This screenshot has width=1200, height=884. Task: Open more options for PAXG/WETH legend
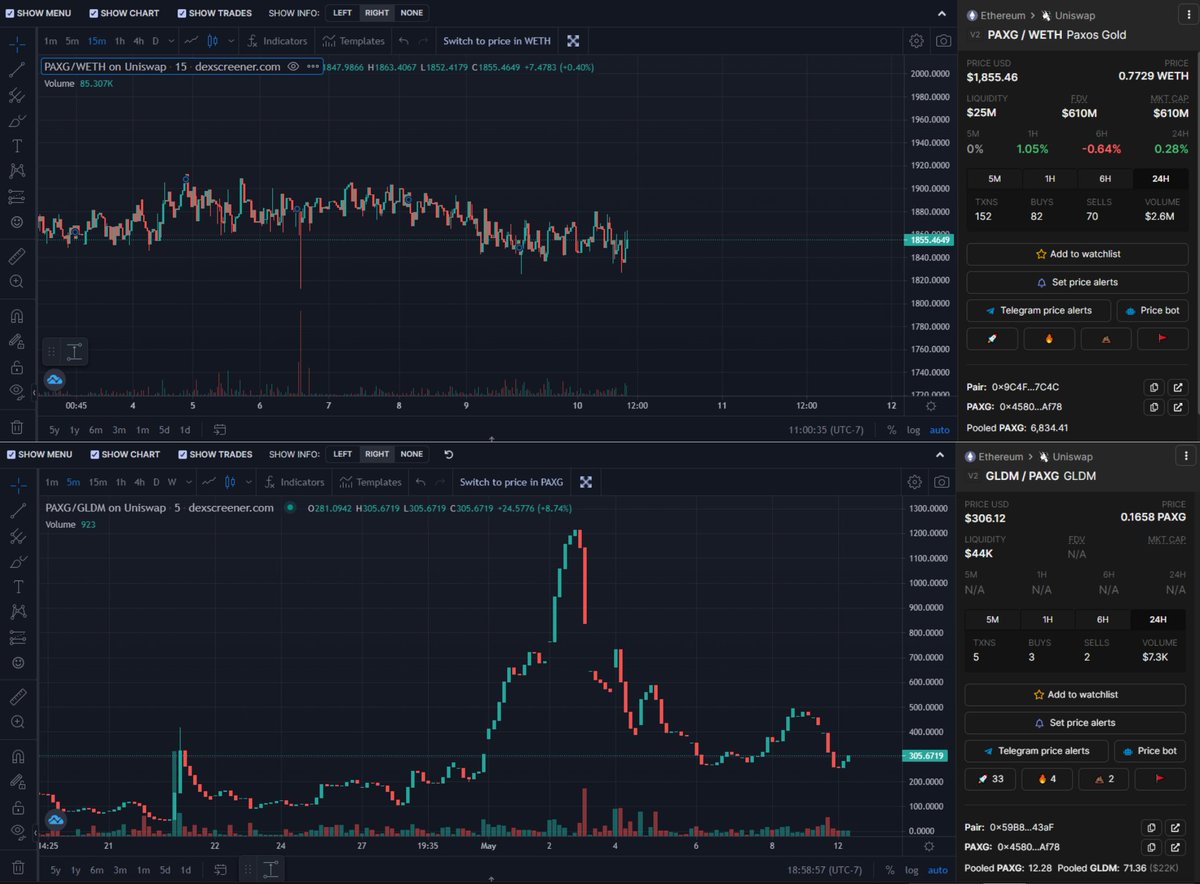tap(313, 66)
